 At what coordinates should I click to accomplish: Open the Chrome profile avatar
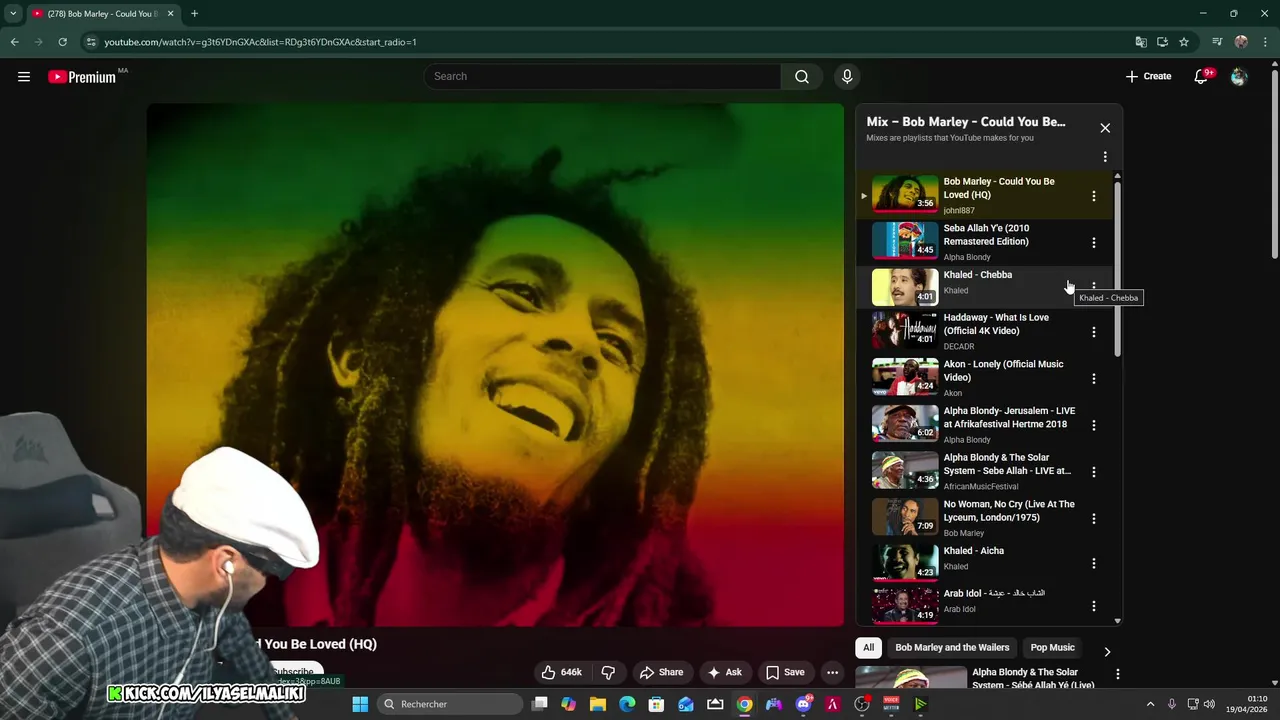pyautogui.click(x=1241, y=42)
